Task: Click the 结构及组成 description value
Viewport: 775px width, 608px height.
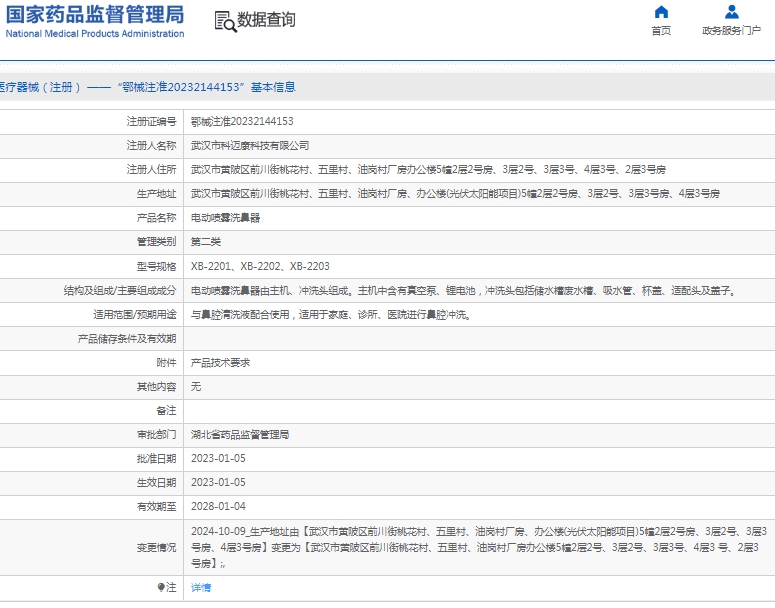Action: (x=464, y=291)
